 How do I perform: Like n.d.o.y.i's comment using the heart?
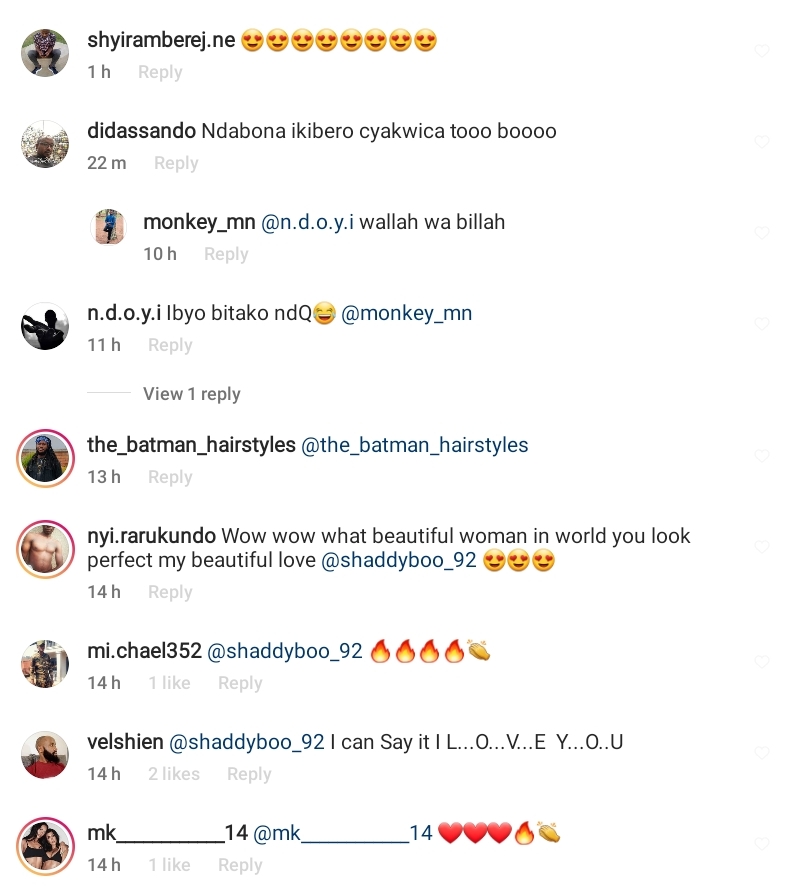point(762,324)
